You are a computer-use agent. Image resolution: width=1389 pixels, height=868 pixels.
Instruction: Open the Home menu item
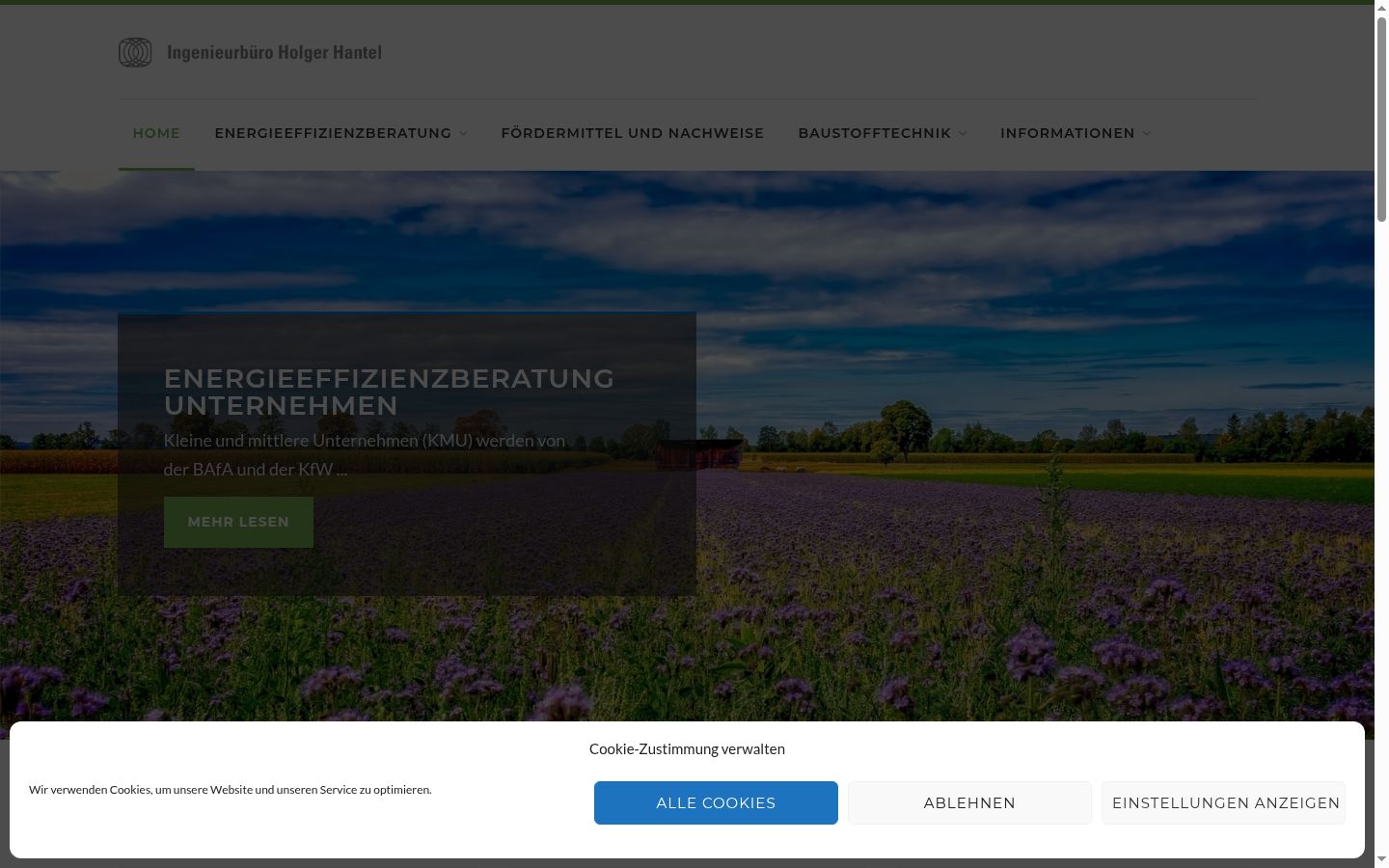coord(156,133)
